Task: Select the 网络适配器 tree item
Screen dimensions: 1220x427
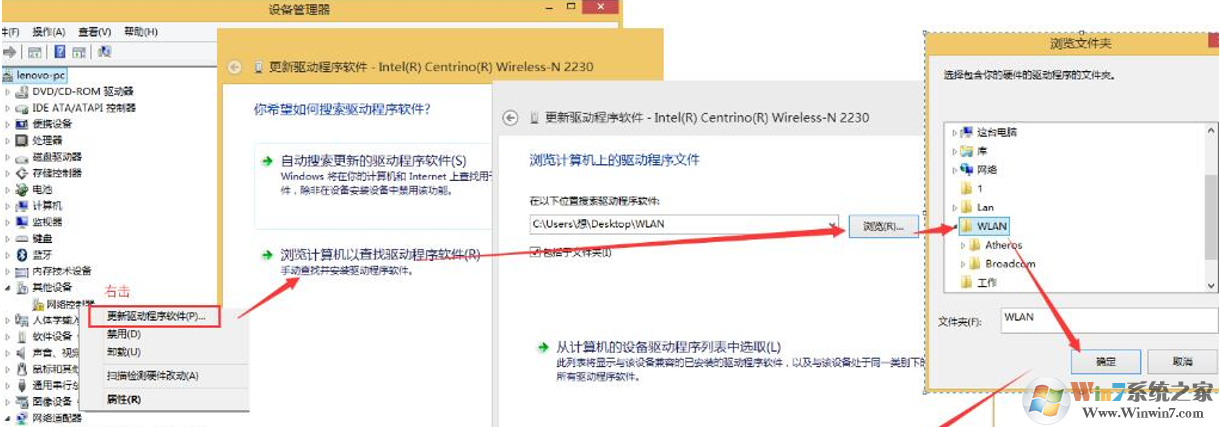Action: point(57,418)
